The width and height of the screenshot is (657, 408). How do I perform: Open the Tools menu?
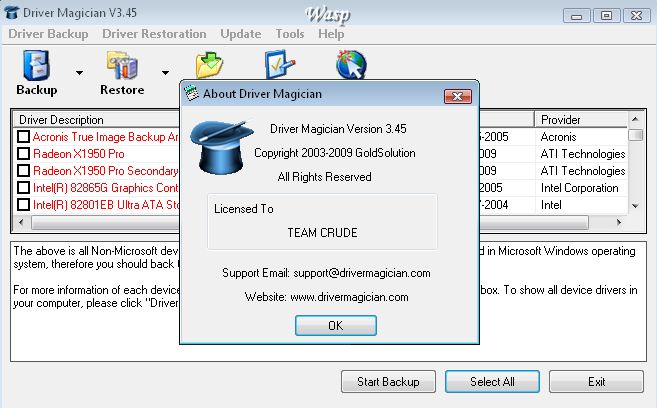pos(290,34)
